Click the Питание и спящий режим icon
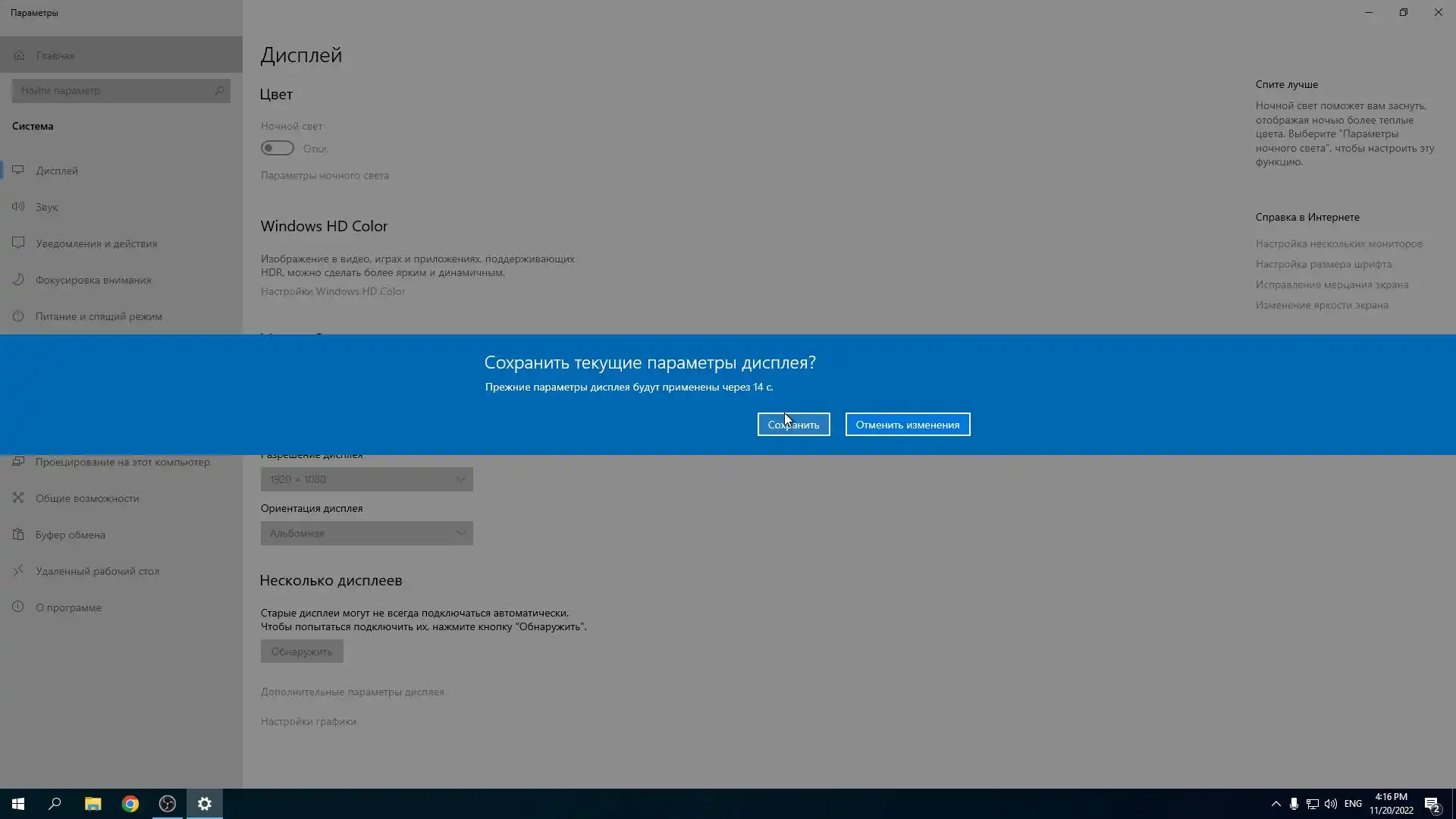 pyautogui.click(x=18, y=316)
